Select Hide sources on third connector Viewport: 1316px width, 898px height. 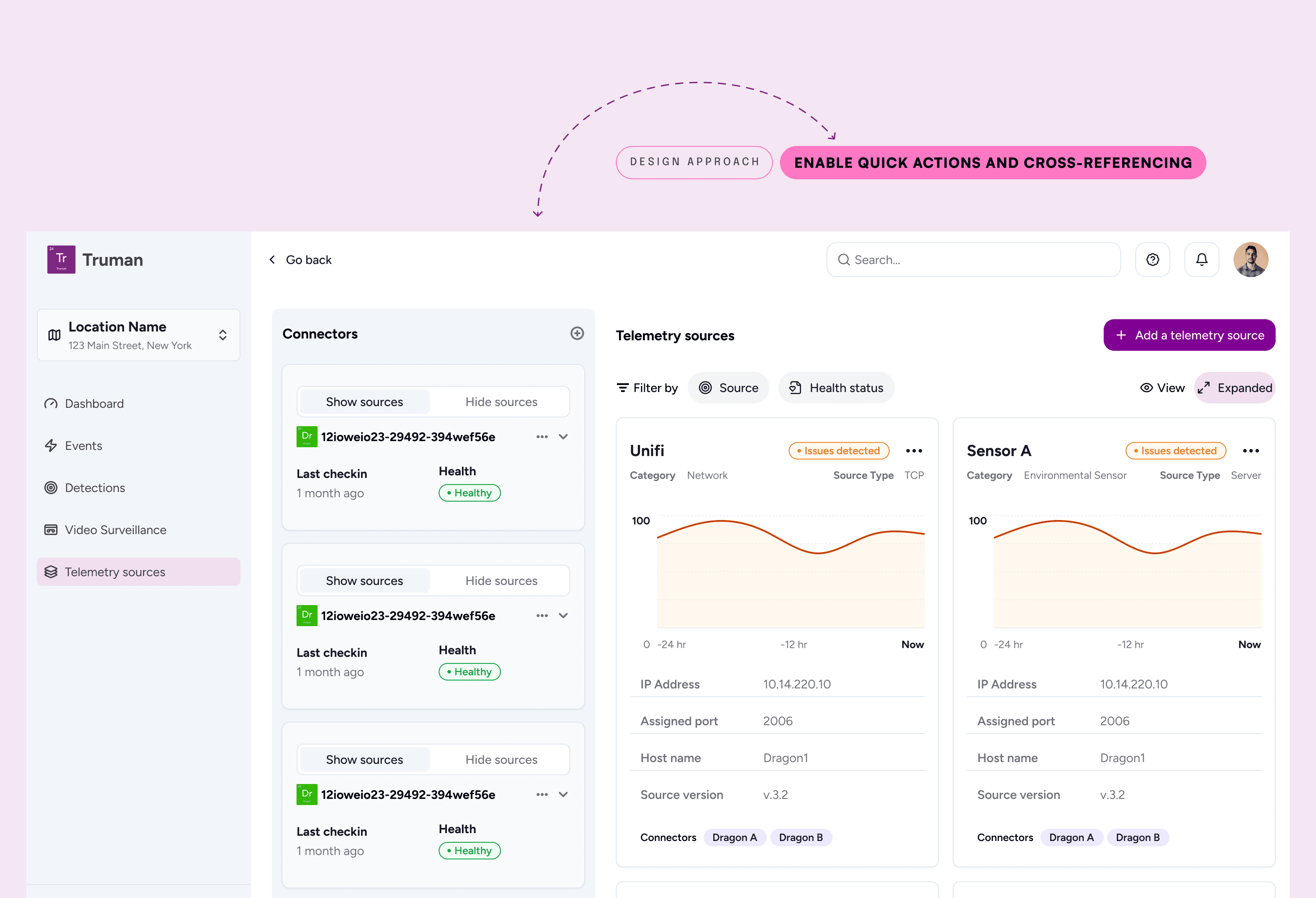point(501,759)
